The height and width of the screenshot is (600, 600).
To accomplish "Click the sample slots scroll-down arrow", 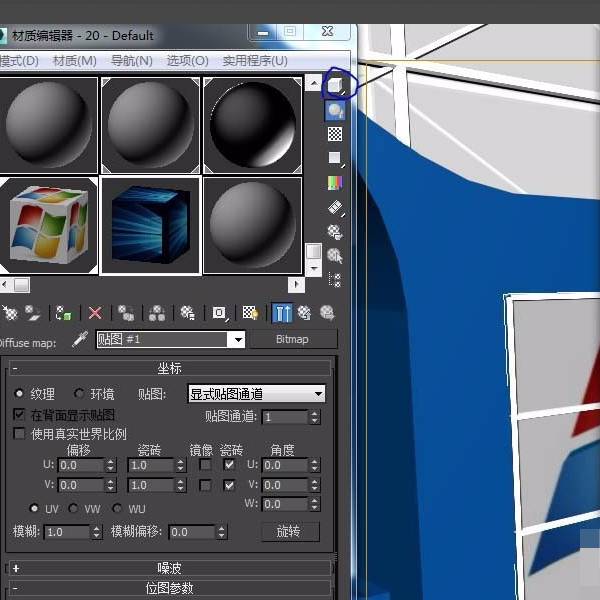I will (314, 268).
